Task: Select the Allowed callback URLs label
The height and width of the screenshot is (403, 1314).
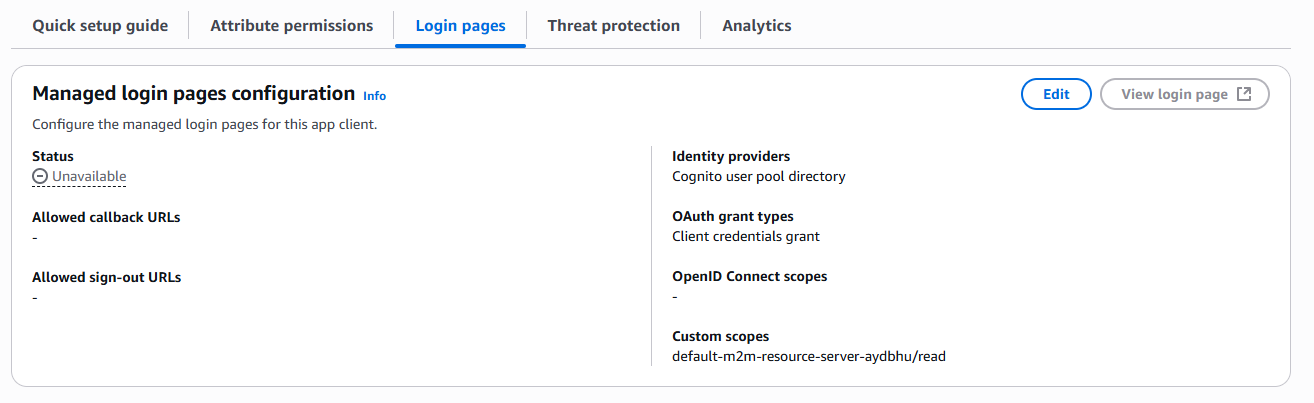Action: pos(106,217)
